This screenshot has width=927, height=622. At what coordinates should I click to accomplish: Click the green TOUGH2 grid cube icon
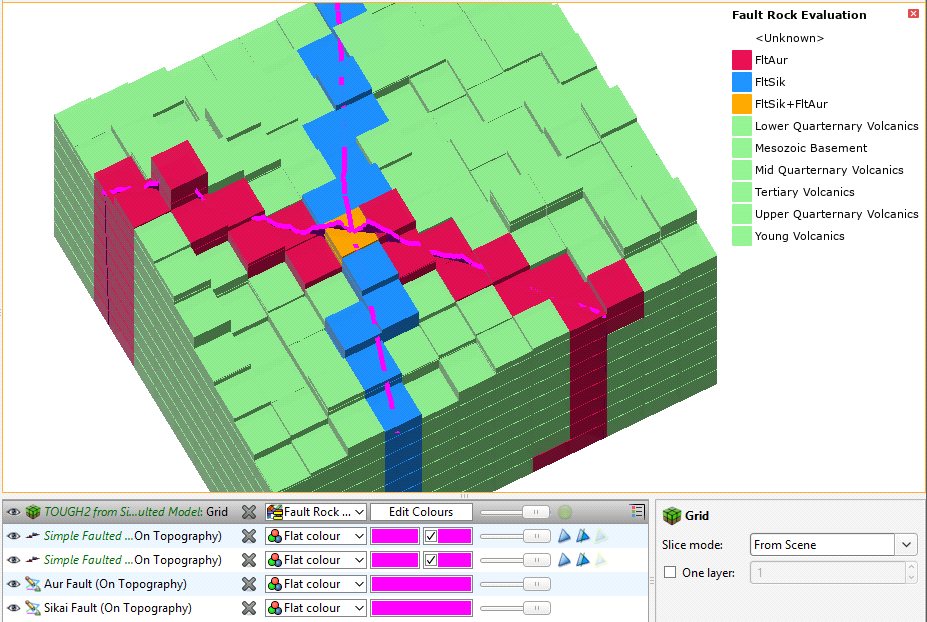pos(32,512)
